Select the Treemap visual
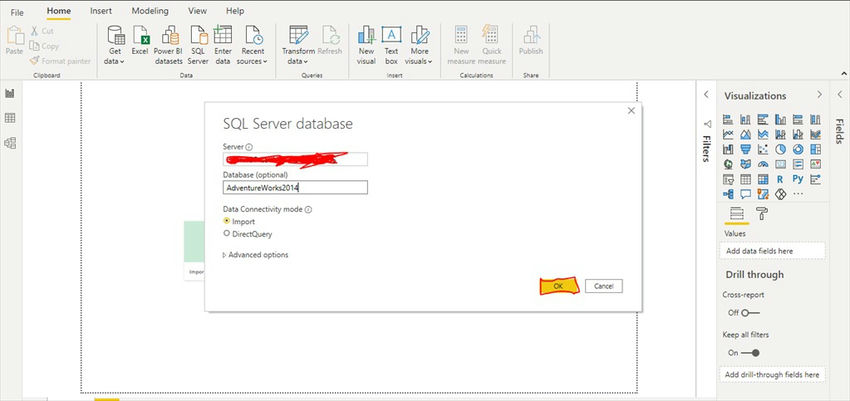 point(815,149)
